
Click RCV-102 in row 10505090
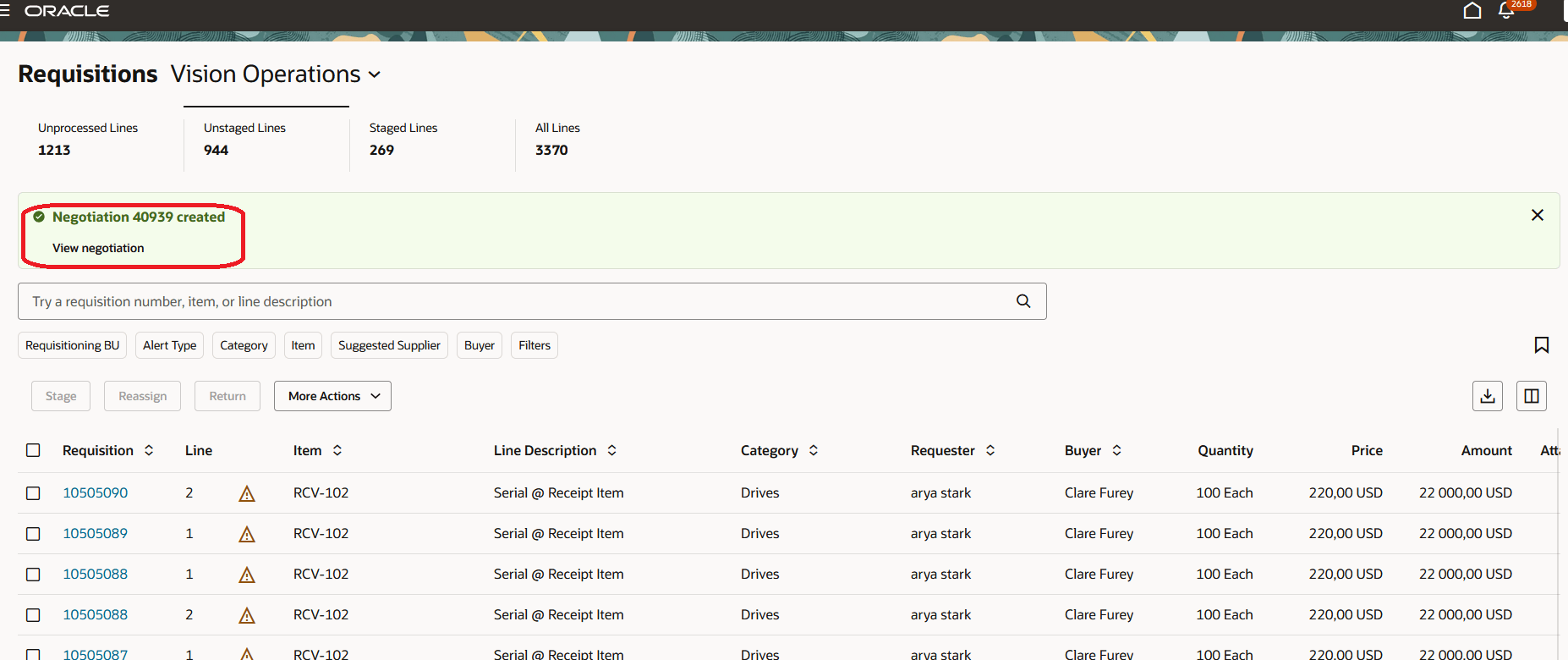tap(321, 492)
